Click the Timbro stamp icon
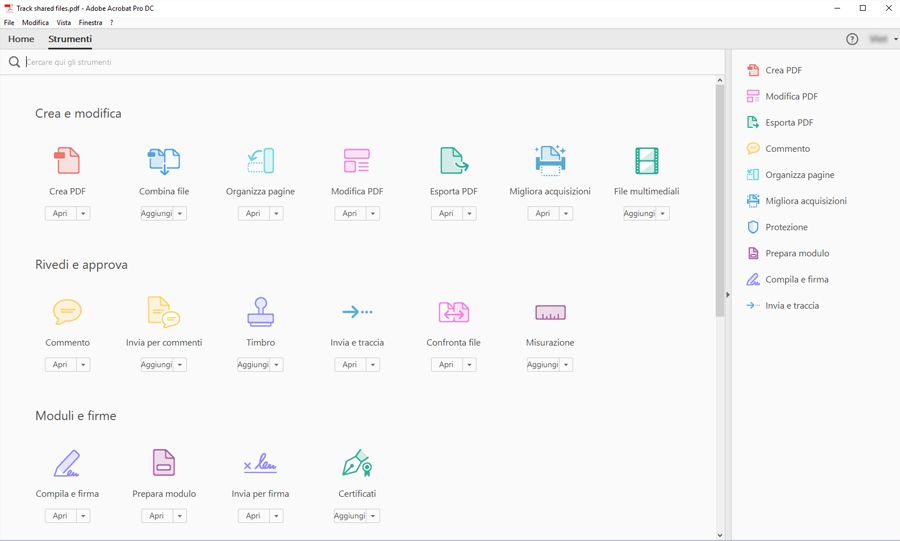Image resolution: width=900 pixels, height=541 pixels. pyautogui.click(x=261, y=312)
